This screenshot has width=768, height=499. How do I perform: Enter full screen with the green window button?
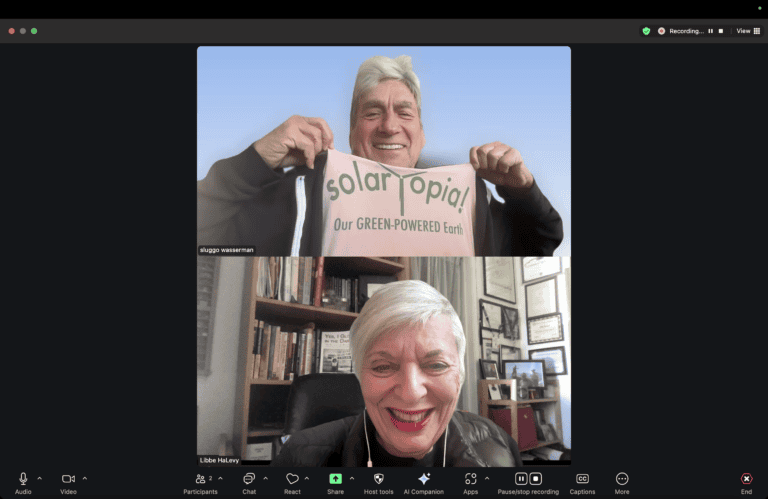pos(34,31)
